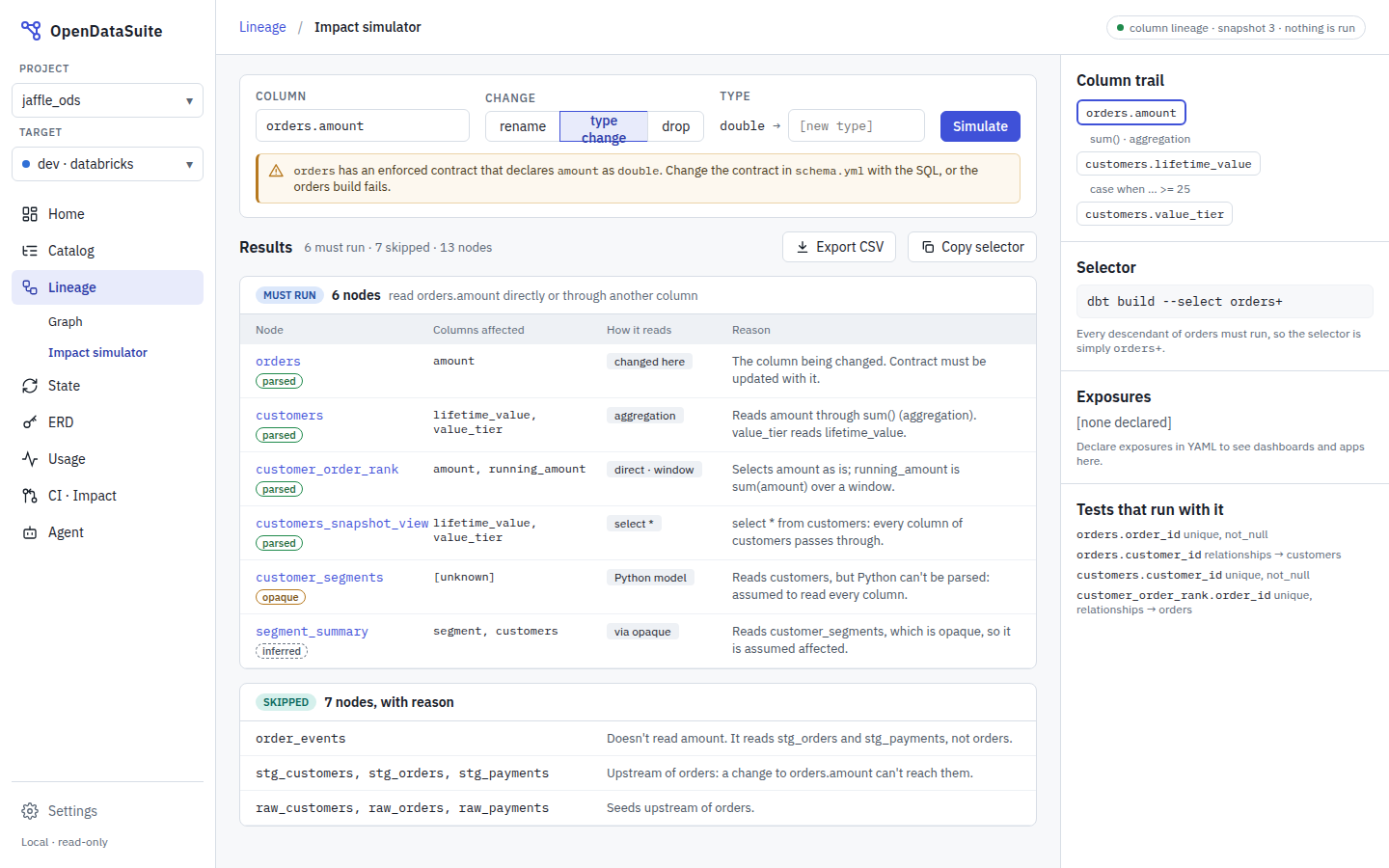Image resolution: width=1389 pixels, height=868 pixels.
Task: Click the order_events skipped row
Action: (638, 739)
